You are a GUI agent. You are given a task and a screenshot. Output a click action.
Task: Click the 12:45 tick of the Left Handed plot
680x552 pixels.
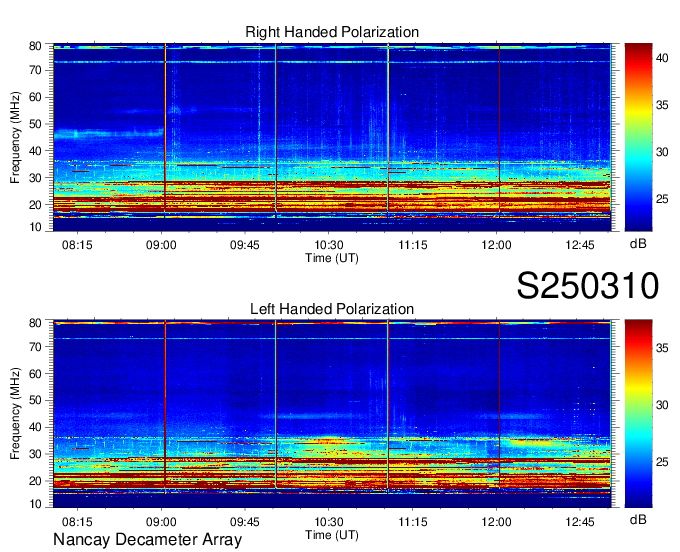click(580, 522)
